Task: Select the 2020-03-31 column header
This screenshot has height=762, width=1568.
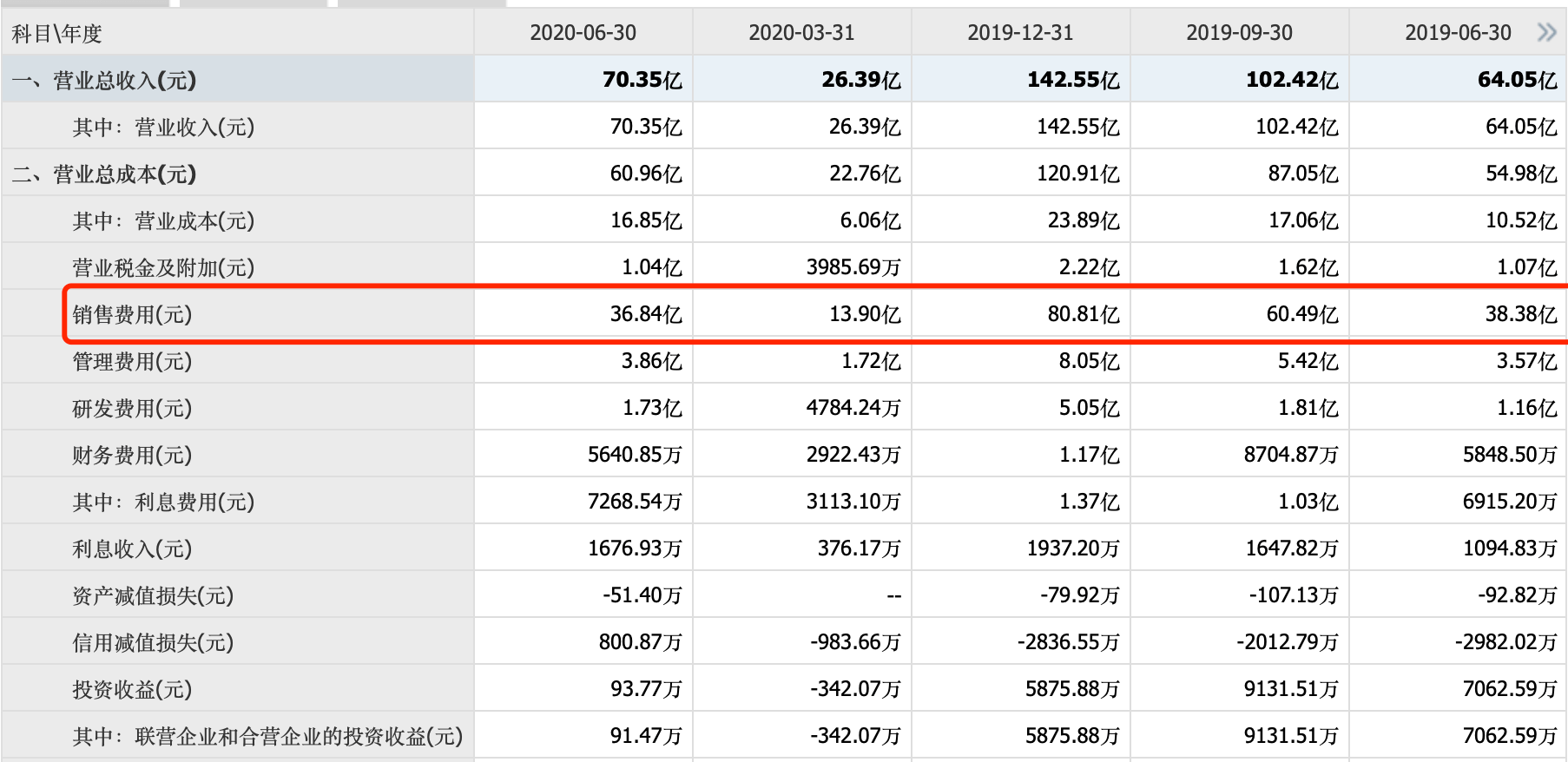Action: (x=802, y=33)
